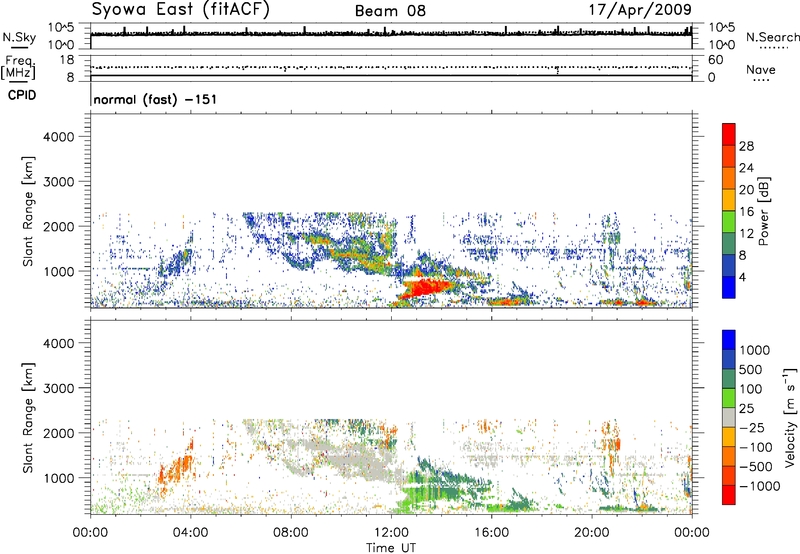Viewport: 800px width, 554px height.
Task: Click the '100' velocity colorbar label
Action: (x=751, y=389)
